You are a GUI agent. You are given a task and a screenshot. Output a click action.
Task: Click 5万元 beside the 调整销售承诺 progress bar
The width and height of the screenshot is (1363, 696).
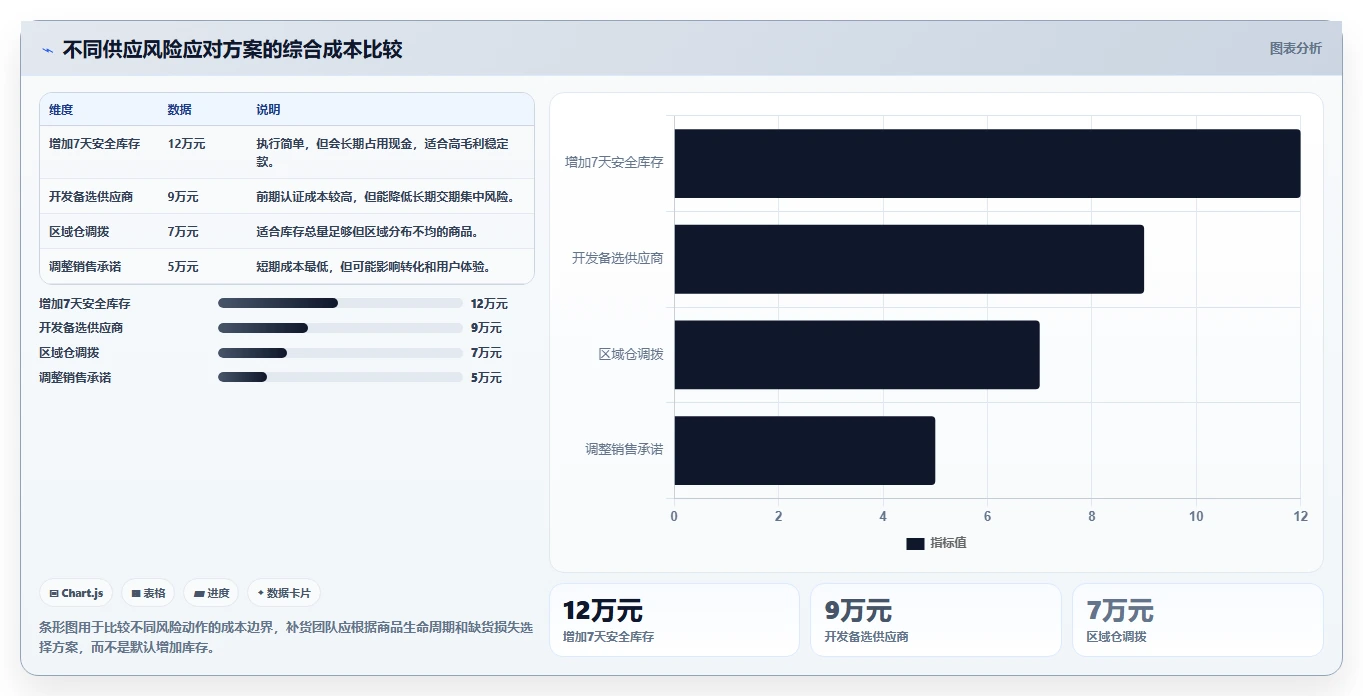486,378
